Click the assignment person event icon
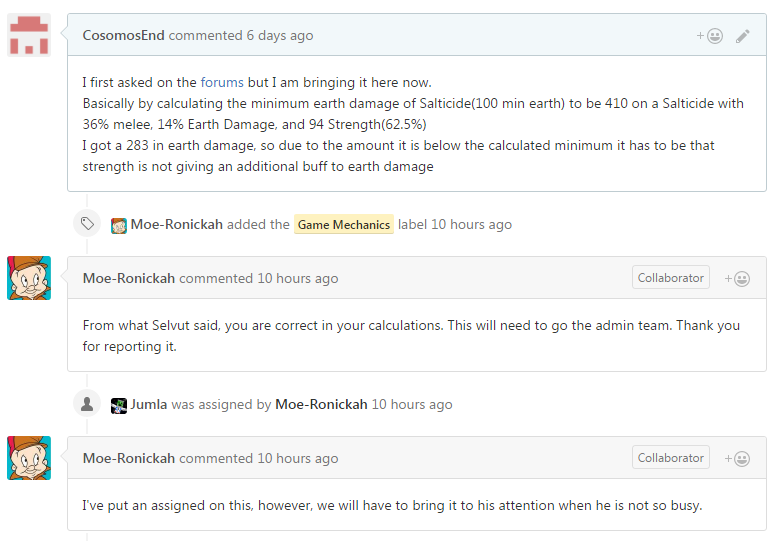This screenshot has width=774, height=541. click(x=87, y=404)
